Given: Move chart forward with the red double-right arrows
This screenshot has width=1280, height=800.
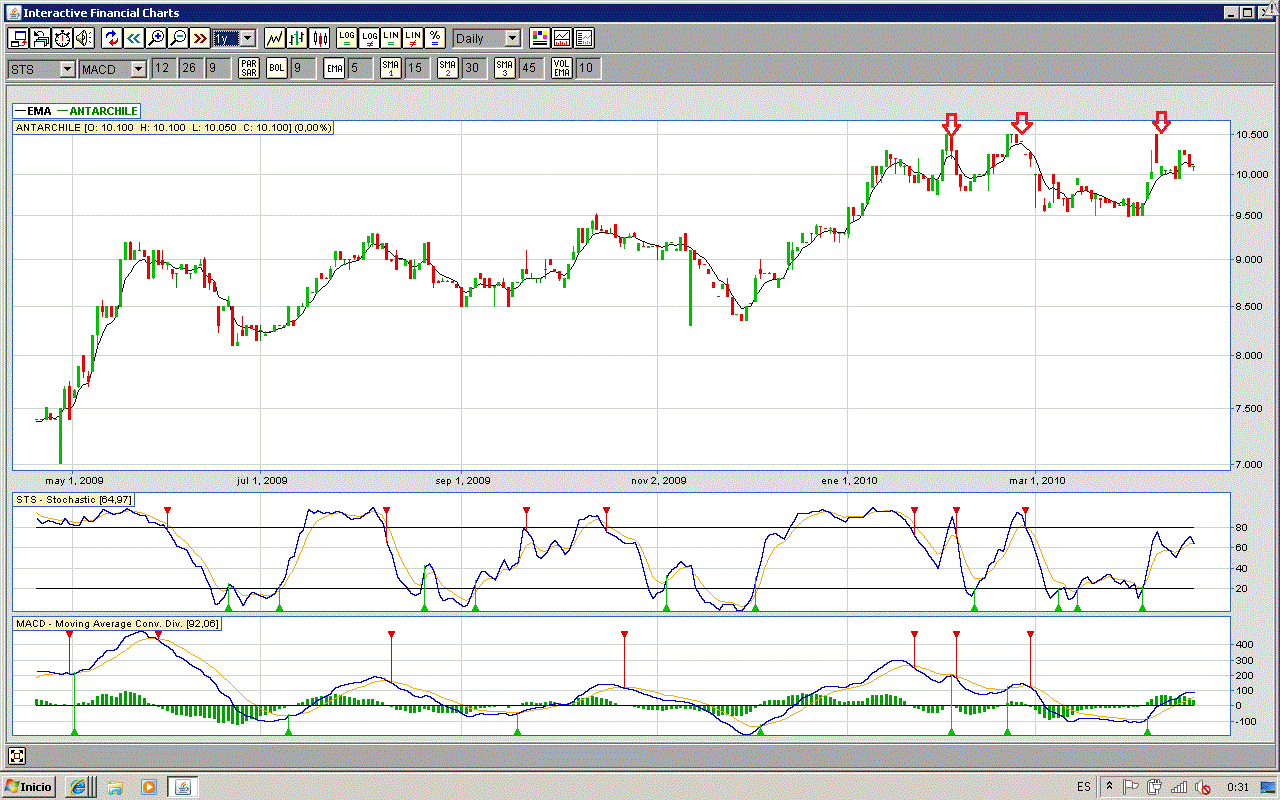Looking at the screenshot, I should [200, 38].
